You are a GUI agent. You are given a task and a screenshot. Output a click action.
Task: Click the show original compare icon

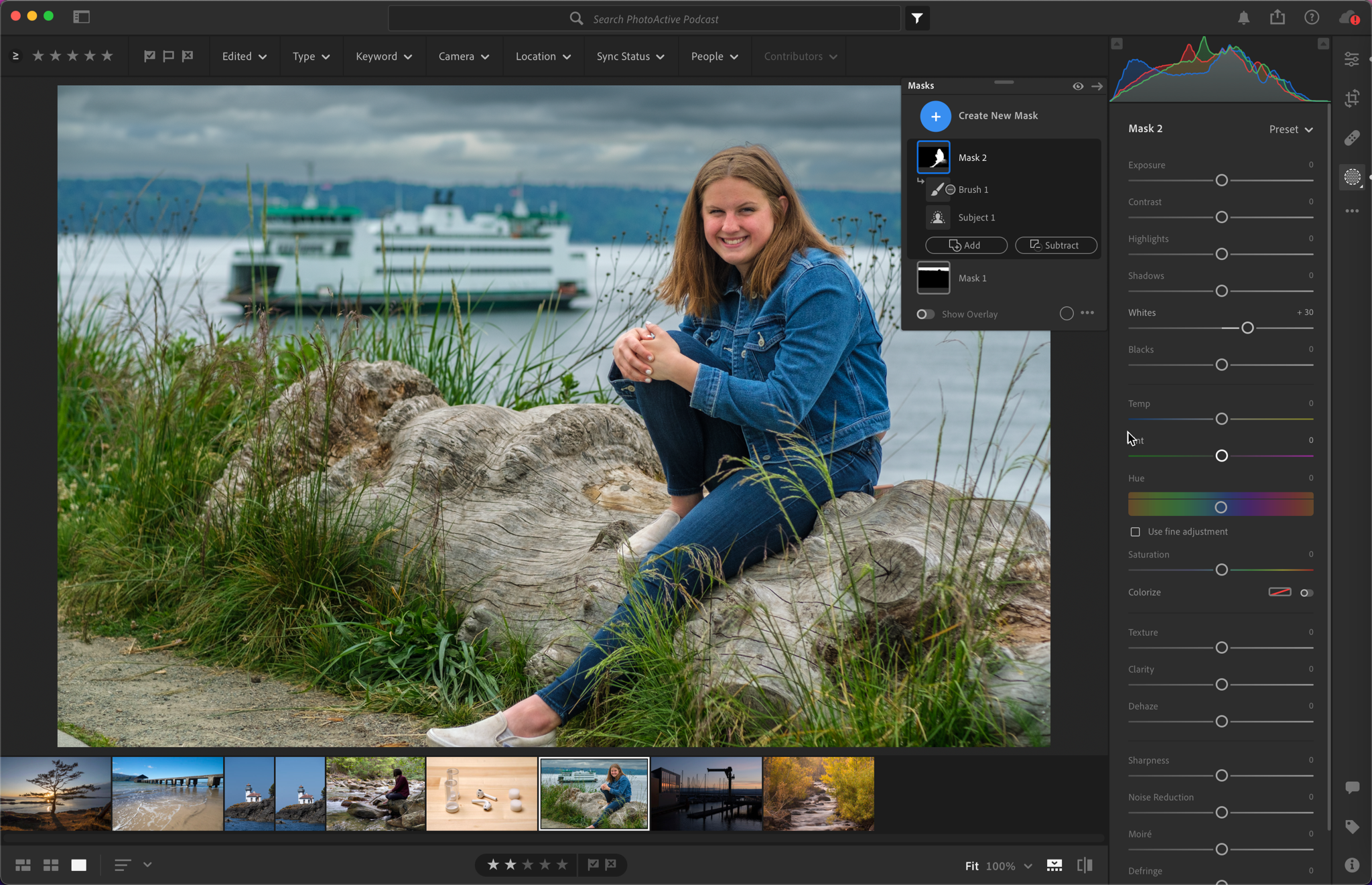(x=1085, y=866)
